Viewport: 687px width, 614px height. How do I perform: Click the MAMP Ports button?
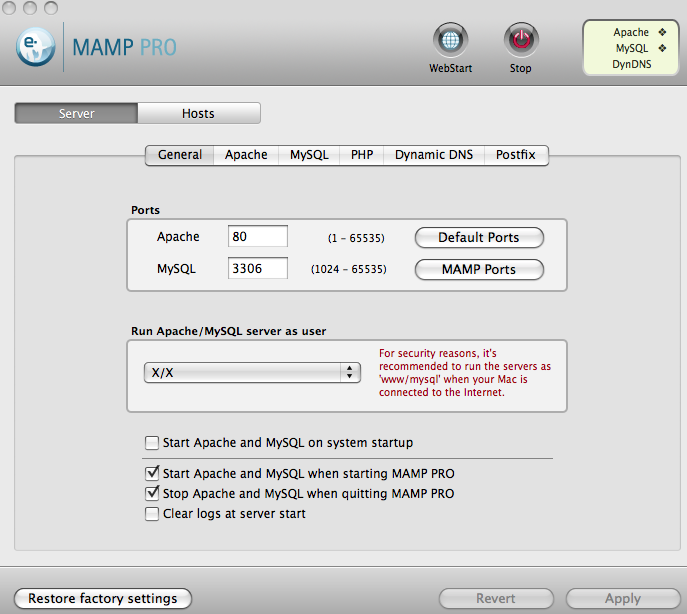click(479, 269)
